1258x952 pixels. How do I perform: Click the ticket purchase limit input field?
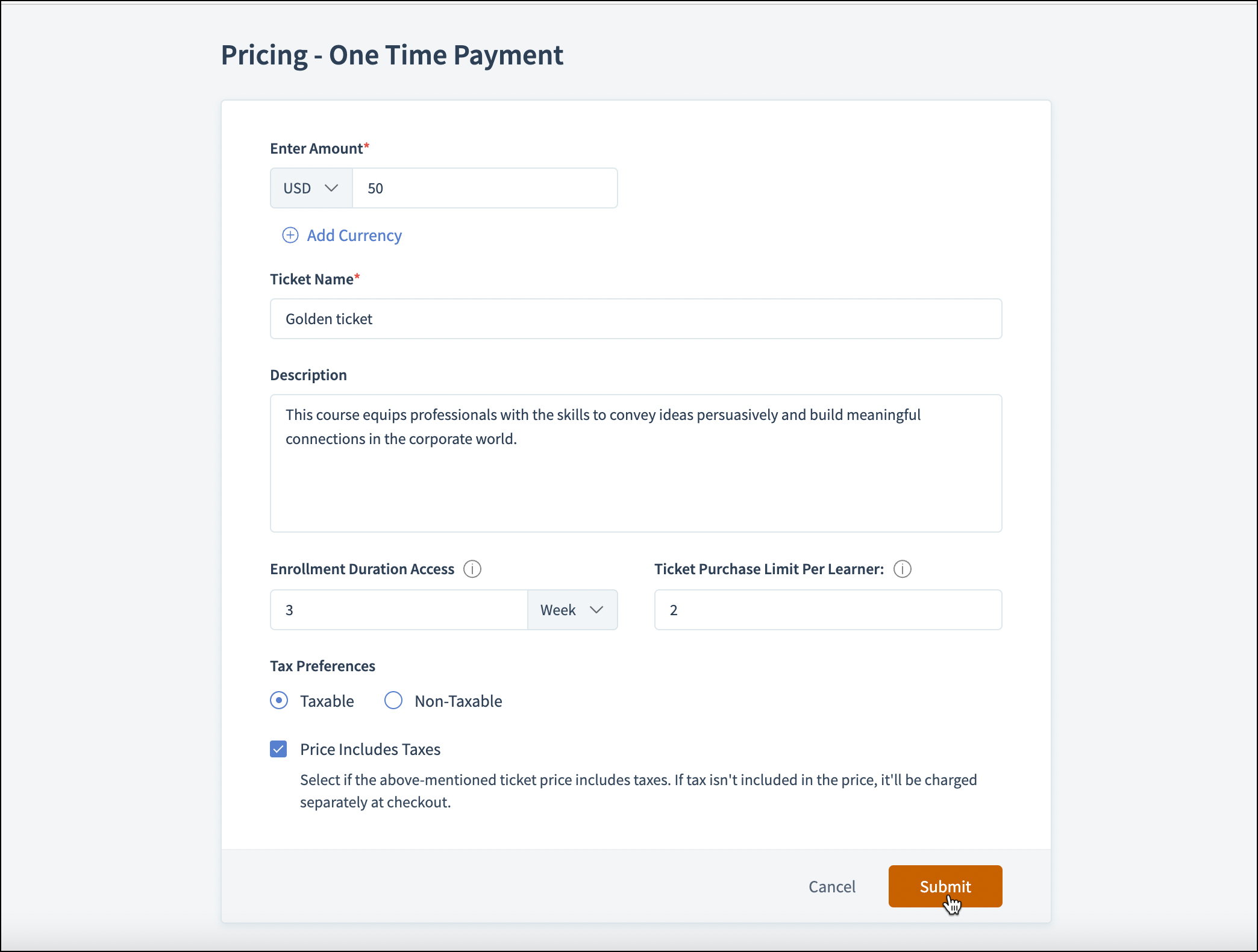pyautogui.click(x=828, y=610)
